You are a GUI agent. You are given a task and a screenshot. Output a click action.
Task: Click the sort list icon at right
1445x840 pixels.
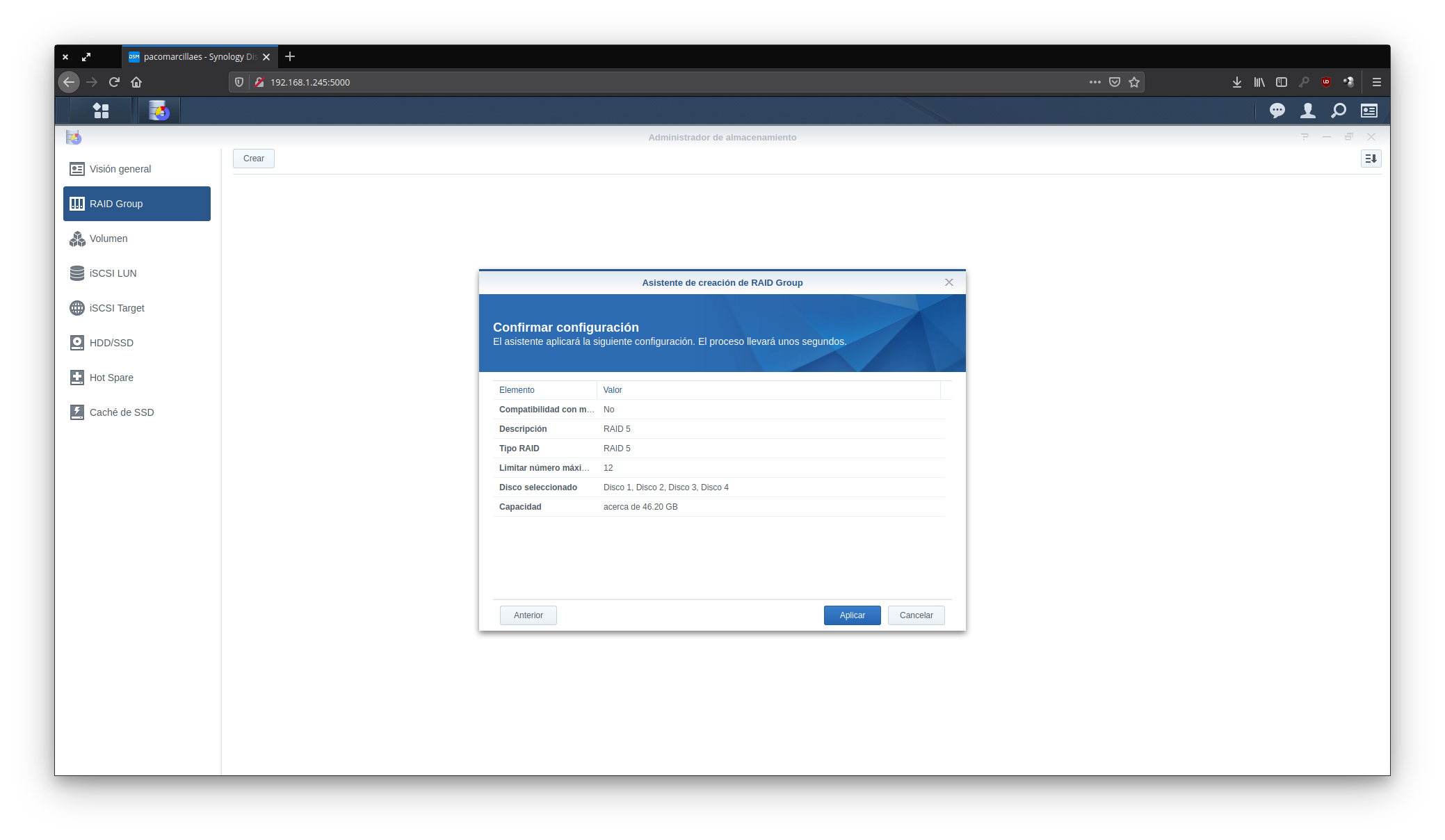pos(1371,159)
